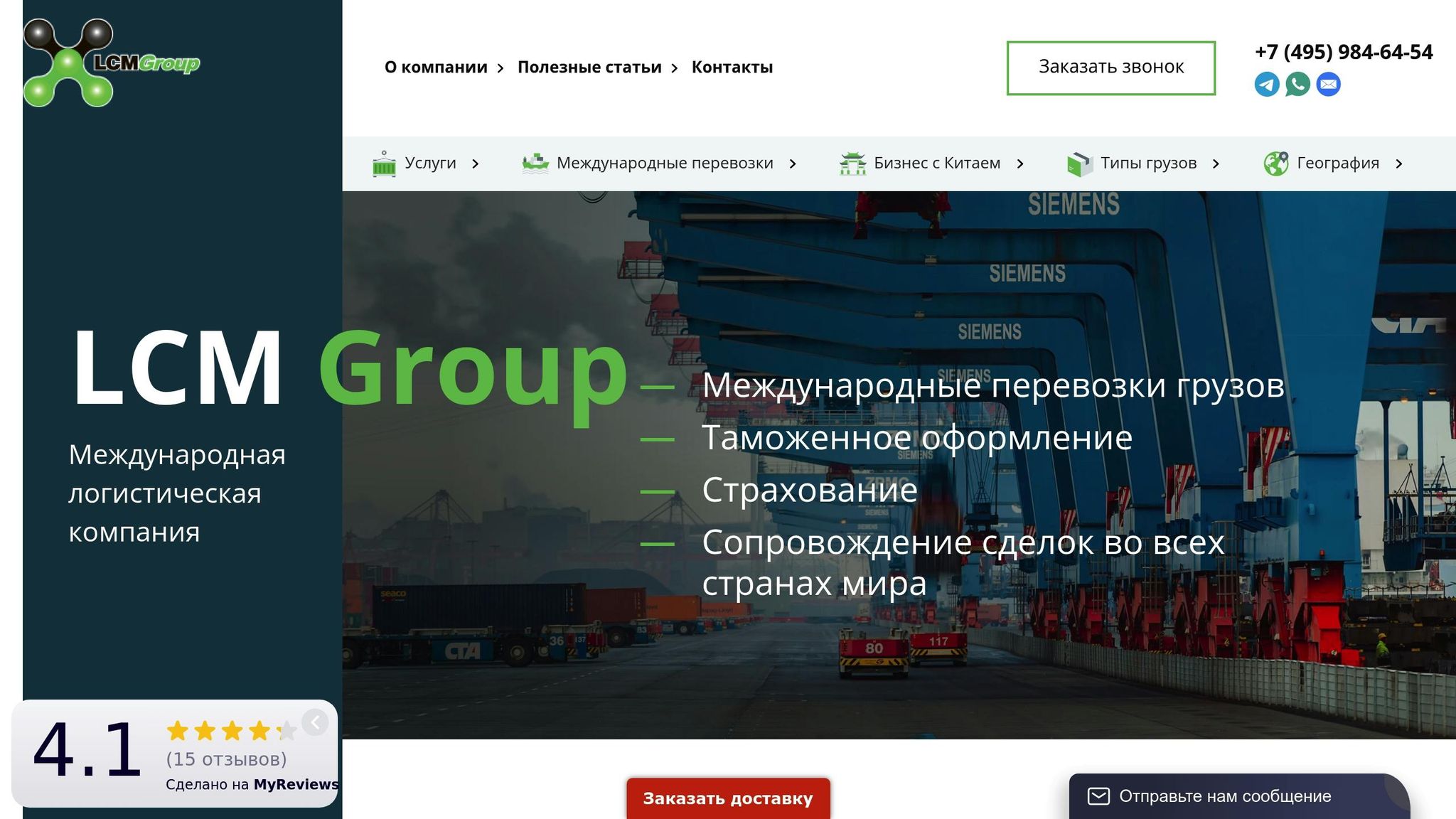Click the container icon next to Услуги

click(384, 163)
